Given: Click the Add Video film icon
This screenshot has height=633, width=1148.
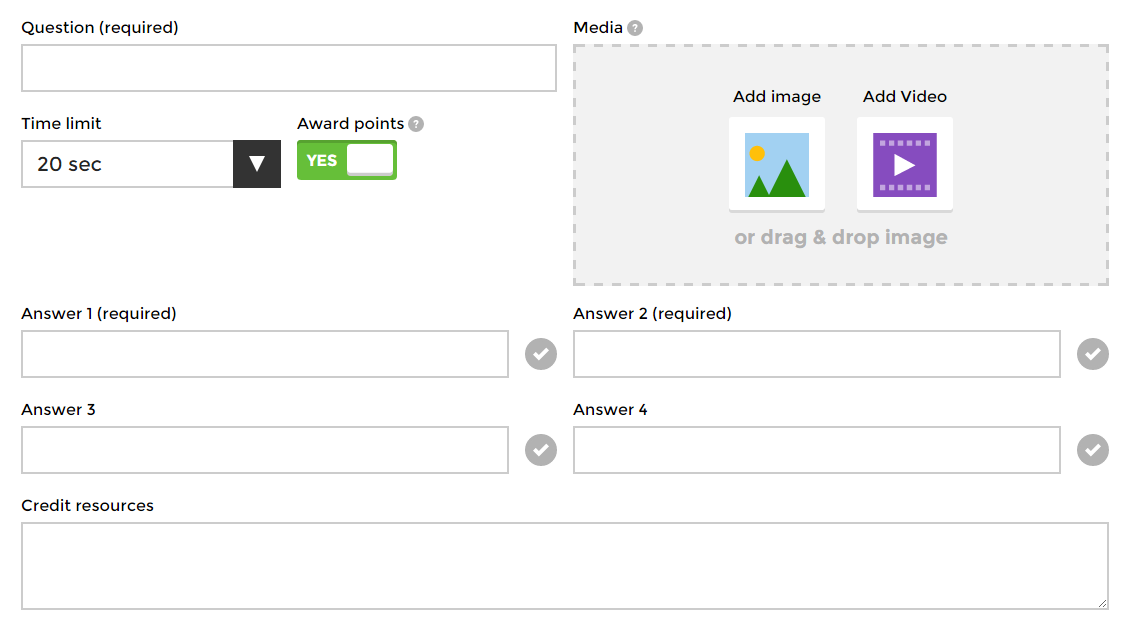Looking at the screenshot, I should [905, 164].
